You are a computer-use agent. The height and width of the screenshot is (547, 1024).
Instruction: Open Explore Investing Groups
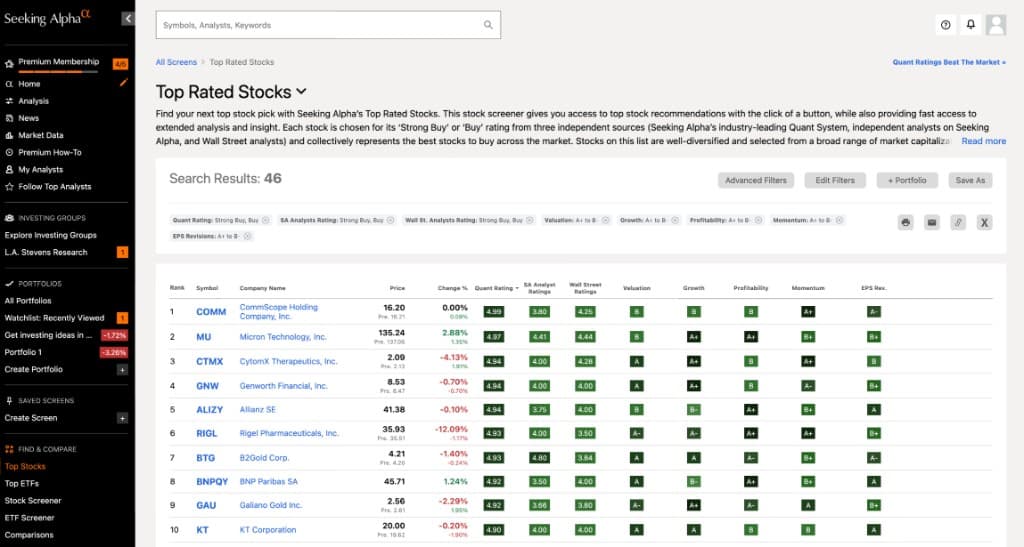coord(50,235)
